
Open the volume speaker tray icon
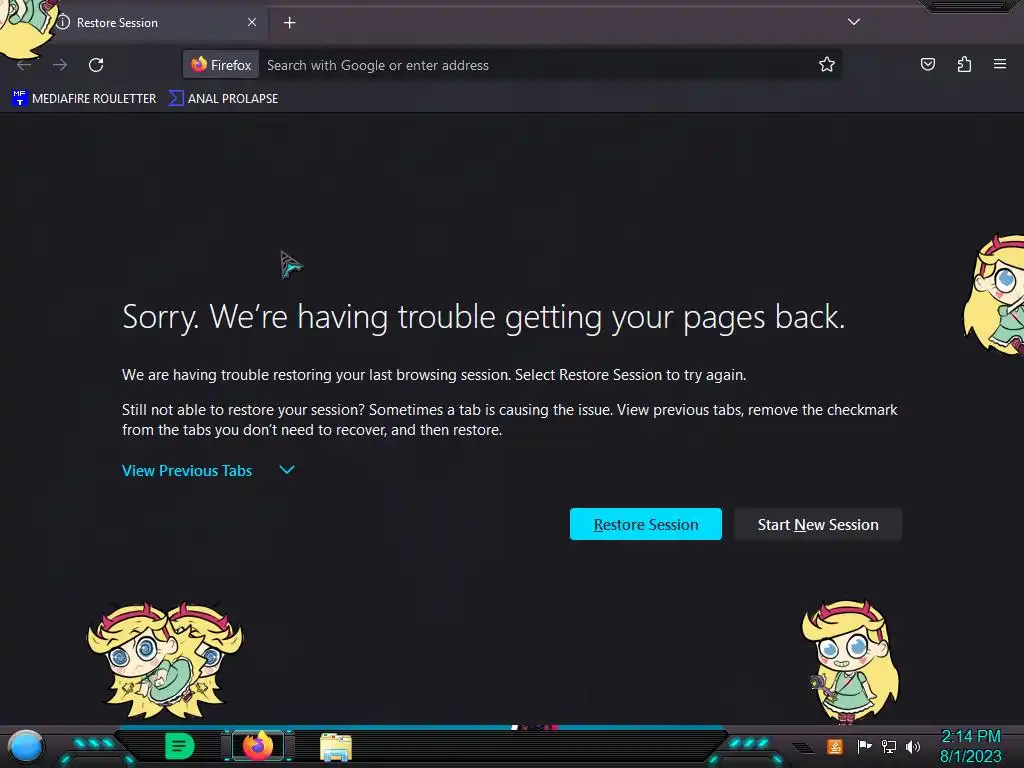coord(913,746)
